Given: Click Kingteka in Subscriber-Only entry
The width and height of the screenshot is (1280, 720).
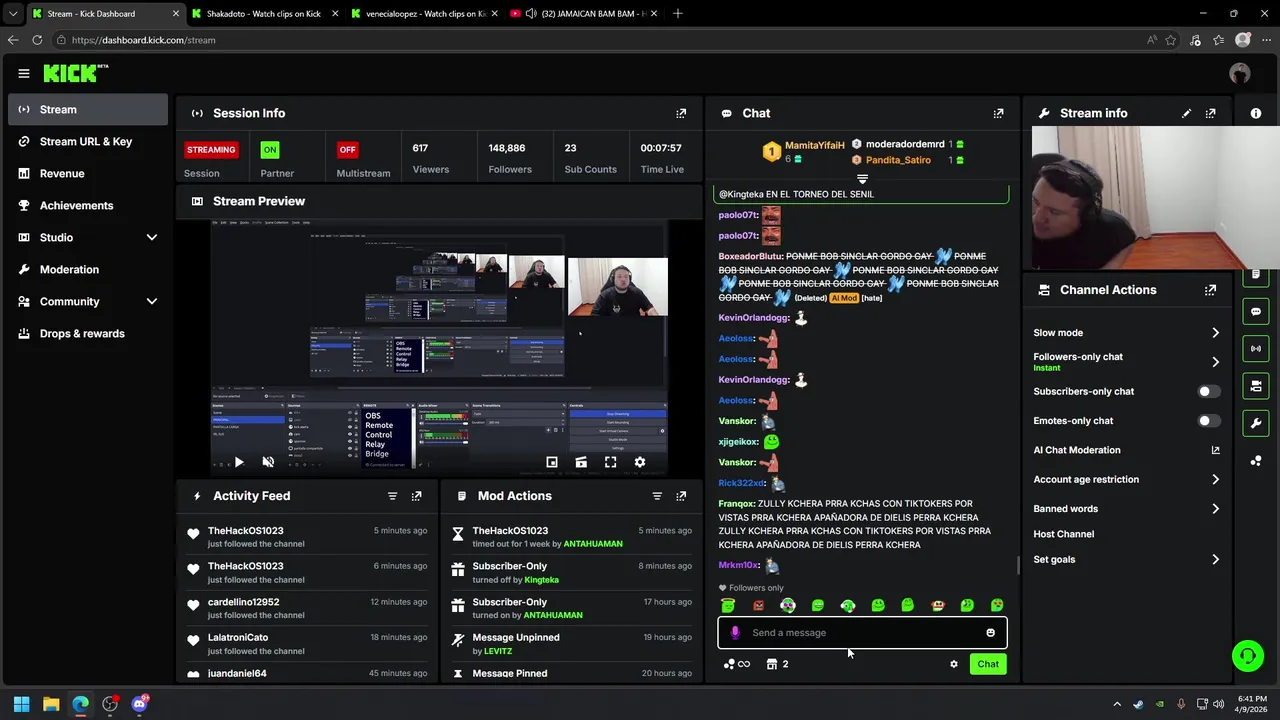Looking at the screenshot, I should point(541,580).
